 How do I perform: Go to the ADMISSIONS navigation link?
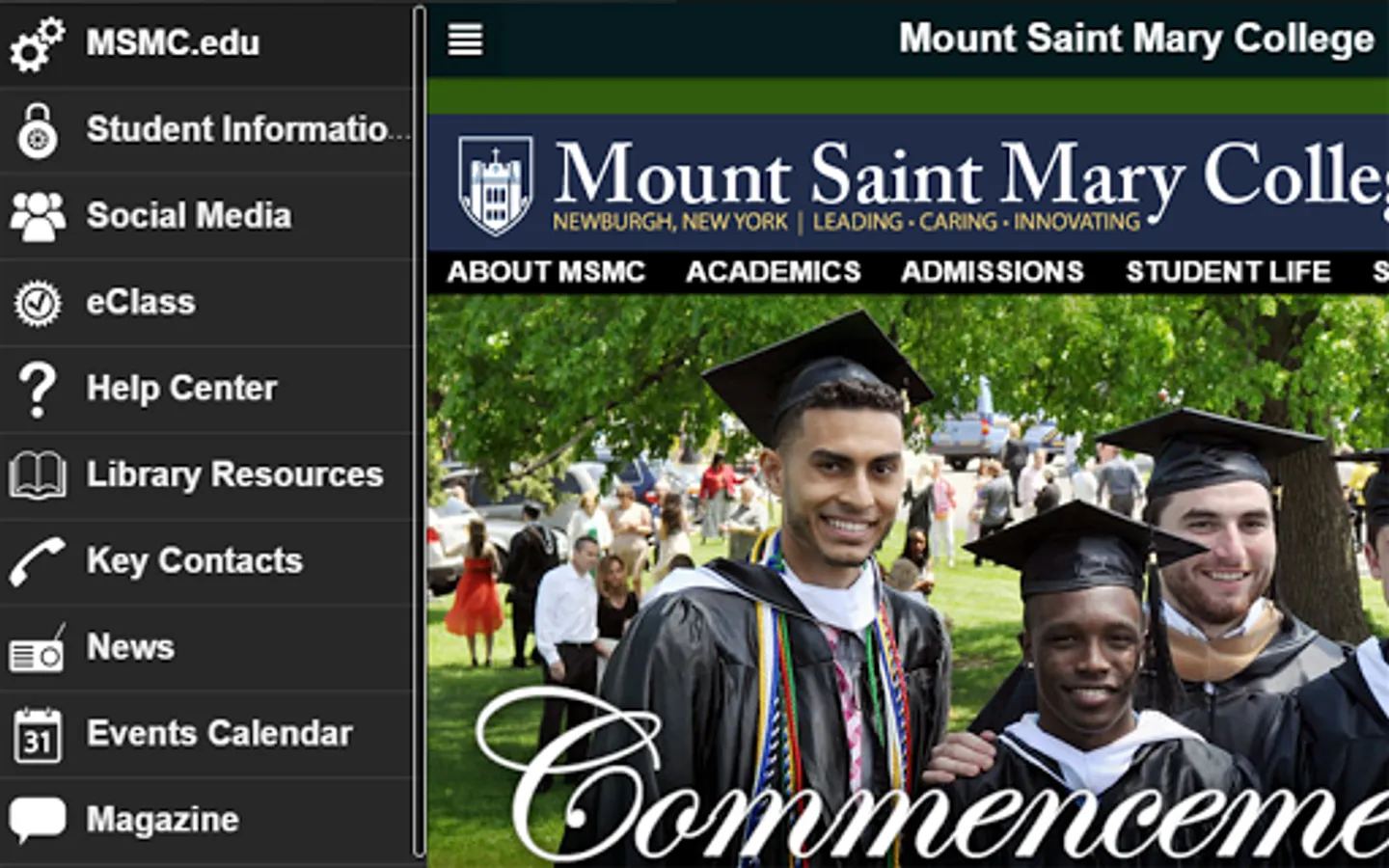(x=993, y=272)
